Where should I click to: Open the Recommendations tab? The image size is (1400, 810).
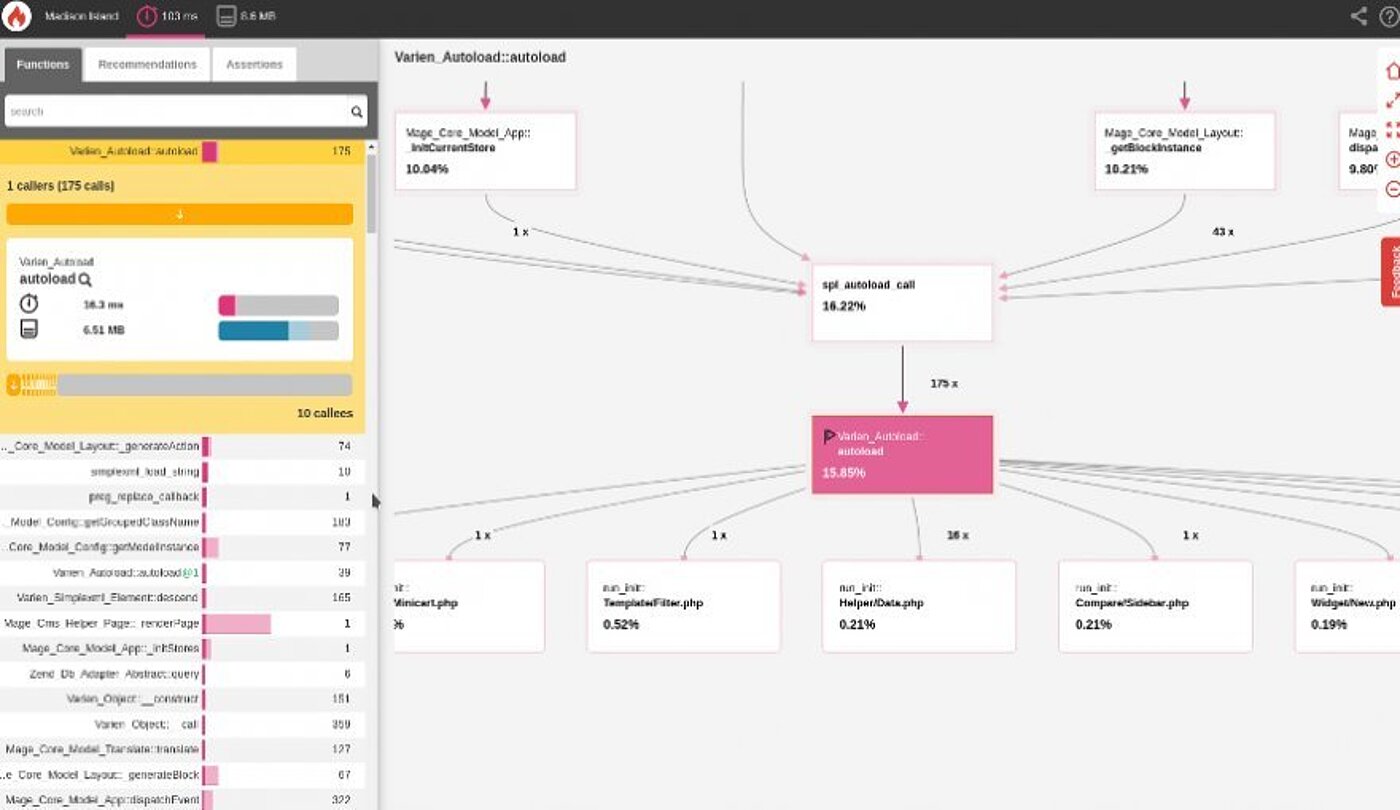[147, 64]
